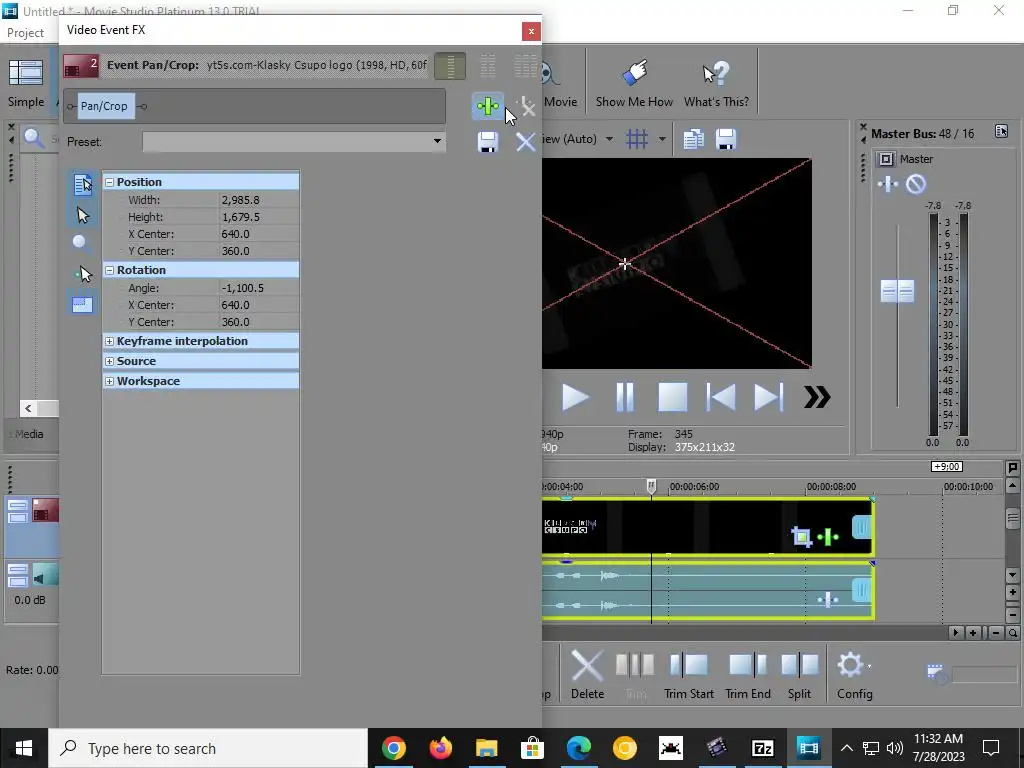
Task: Toggle Enable Snapping tool in Pan/Crop sidebar
Action: coord(83,274)
